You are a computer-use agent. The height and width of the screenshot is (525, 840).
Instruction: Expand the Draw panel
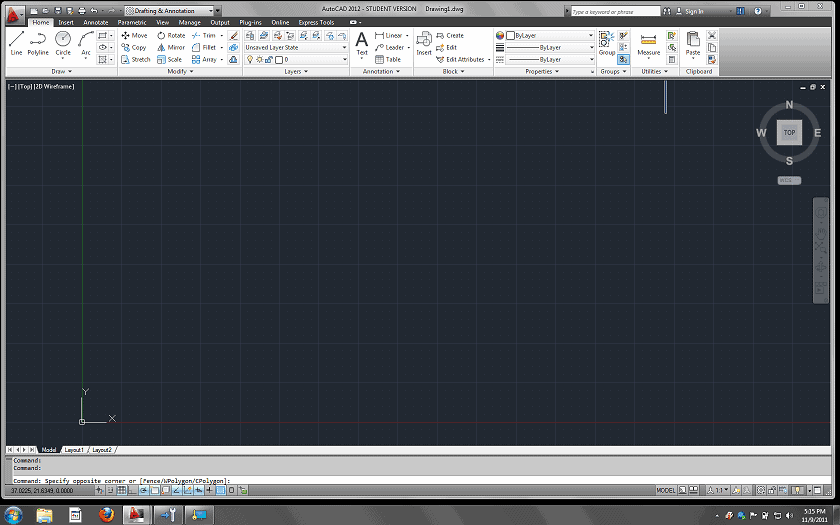pyautogui.click(x=61, y=72)
